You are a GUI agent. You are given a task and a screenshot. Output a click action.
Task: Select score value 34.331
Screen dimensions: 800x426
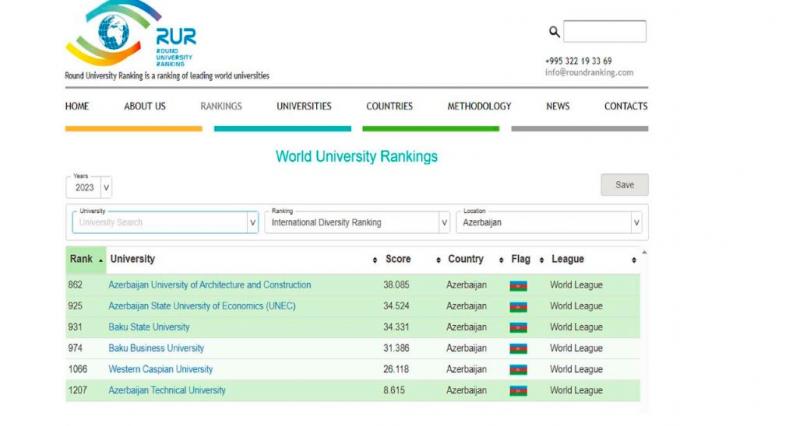[396, 327]
